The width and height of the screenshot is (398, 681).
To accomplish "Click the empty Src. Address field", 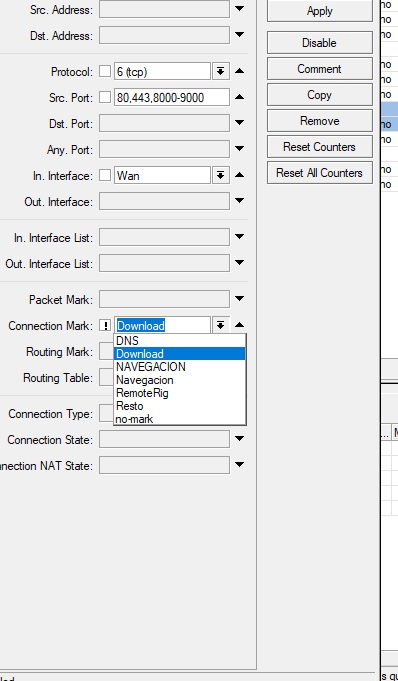I will tap(164, 9).
